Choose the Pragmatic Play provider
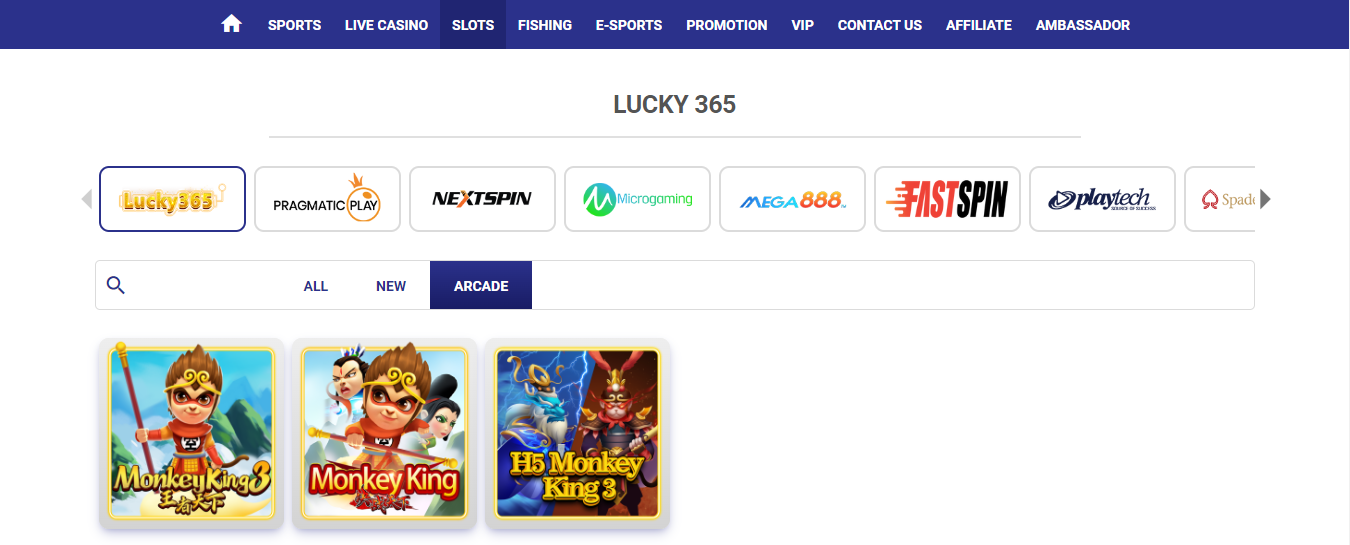The height and width of the screenshot is (545, 1350). 327,199
